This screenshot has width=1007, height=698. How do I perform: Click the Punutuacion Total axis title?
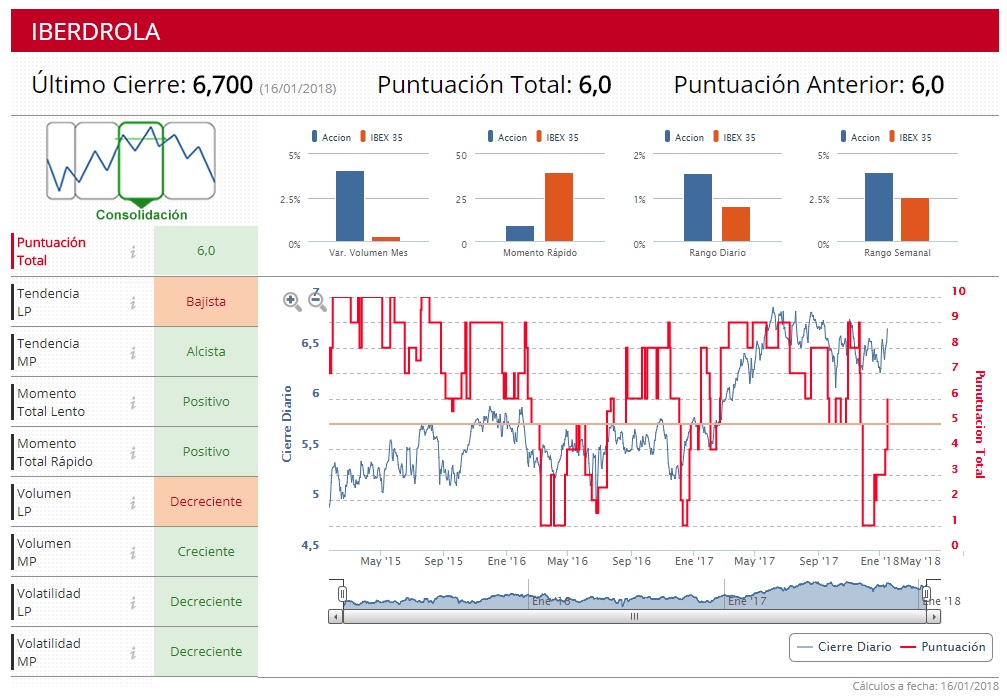(980, 424)
